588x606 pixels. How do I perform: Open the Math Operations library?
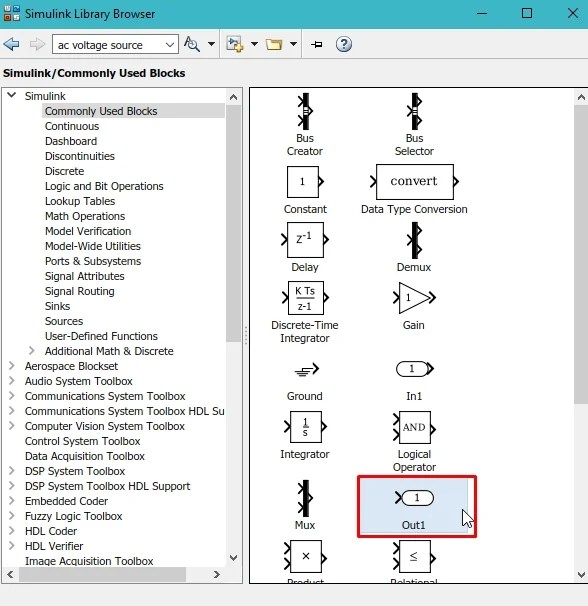click(85, 216)
